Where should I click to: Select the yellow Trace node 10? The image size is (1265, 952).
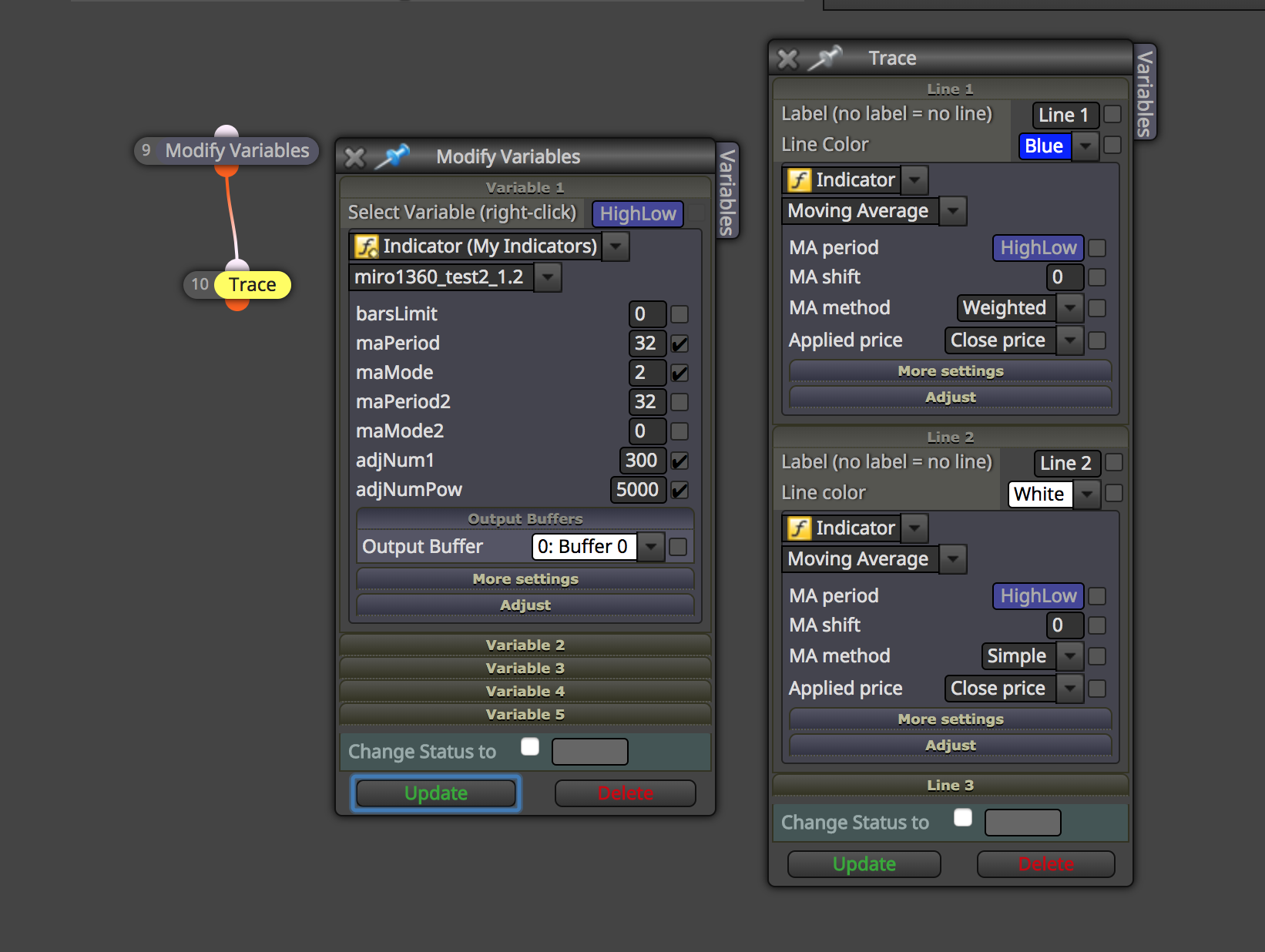coord(252,285)
